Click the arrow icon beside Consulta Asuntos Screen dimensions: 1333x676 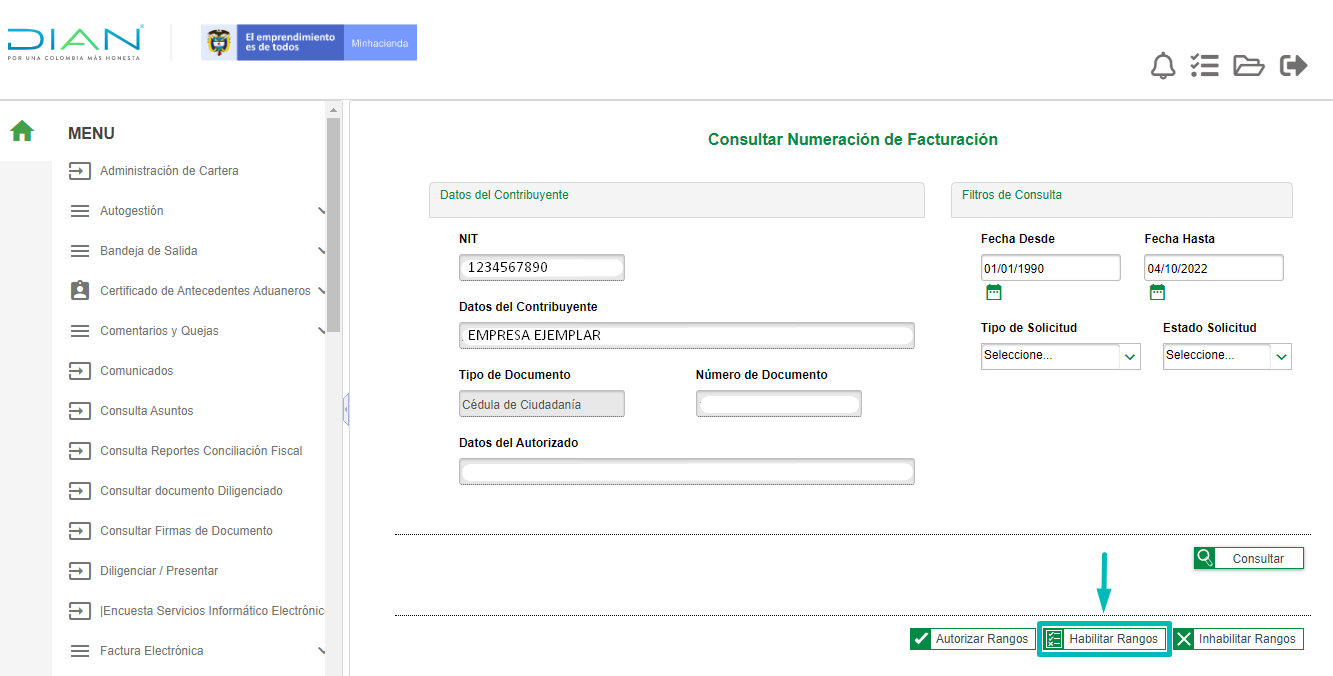[x=80, y=411]
